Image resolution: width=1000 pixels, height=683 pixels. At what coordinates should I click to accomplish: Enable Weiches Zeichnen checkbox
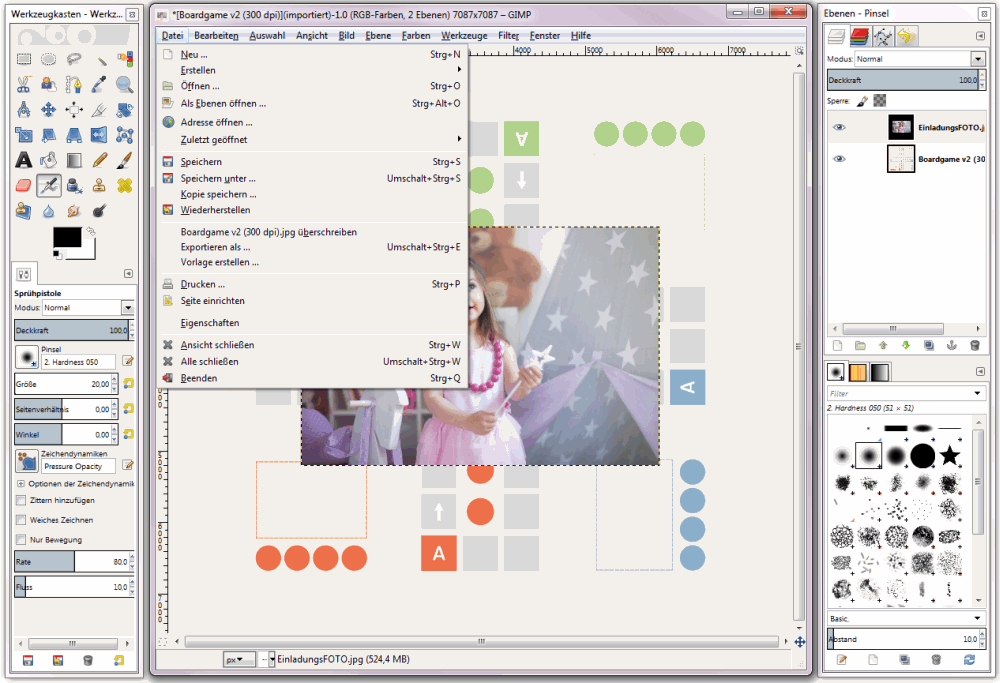pyautogui.click(x=21, y=520)
